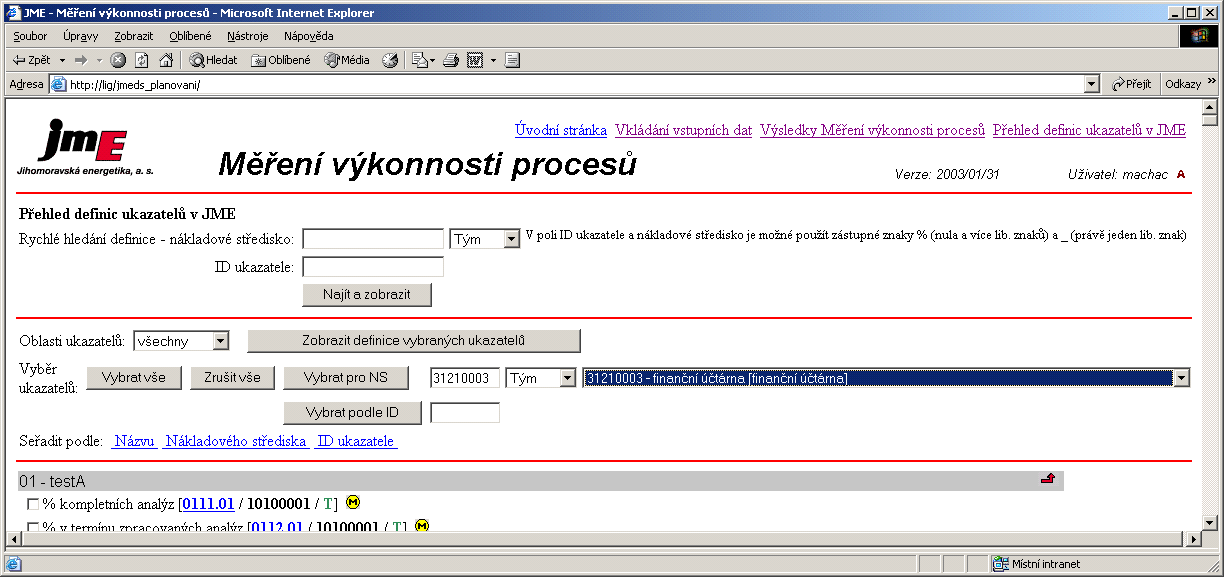Click the Přejít go button
The image size is (1224, 577).
(1132, 85)
